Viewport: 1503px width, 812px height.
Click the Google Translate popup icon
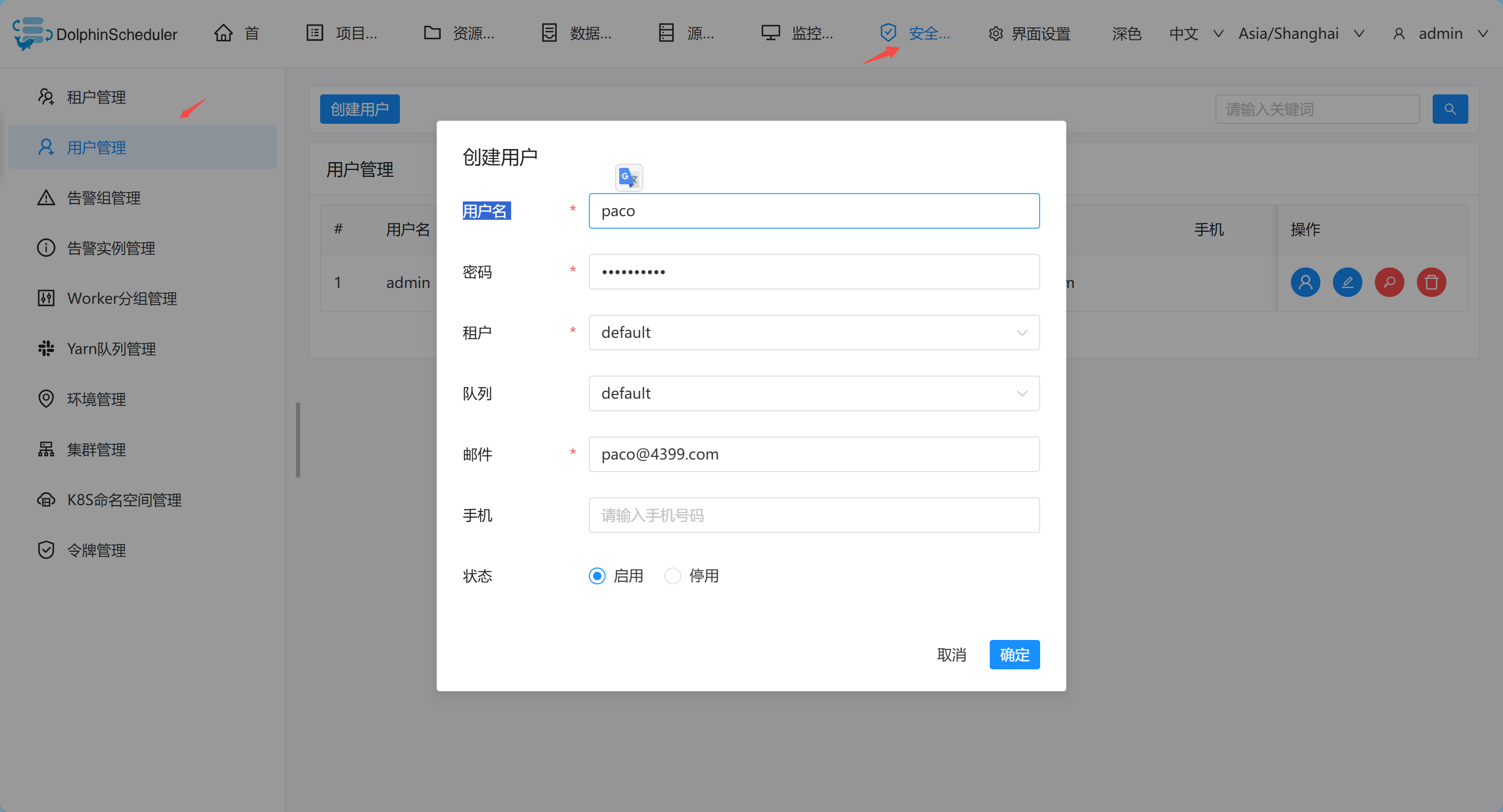click(x=628, y=177)
